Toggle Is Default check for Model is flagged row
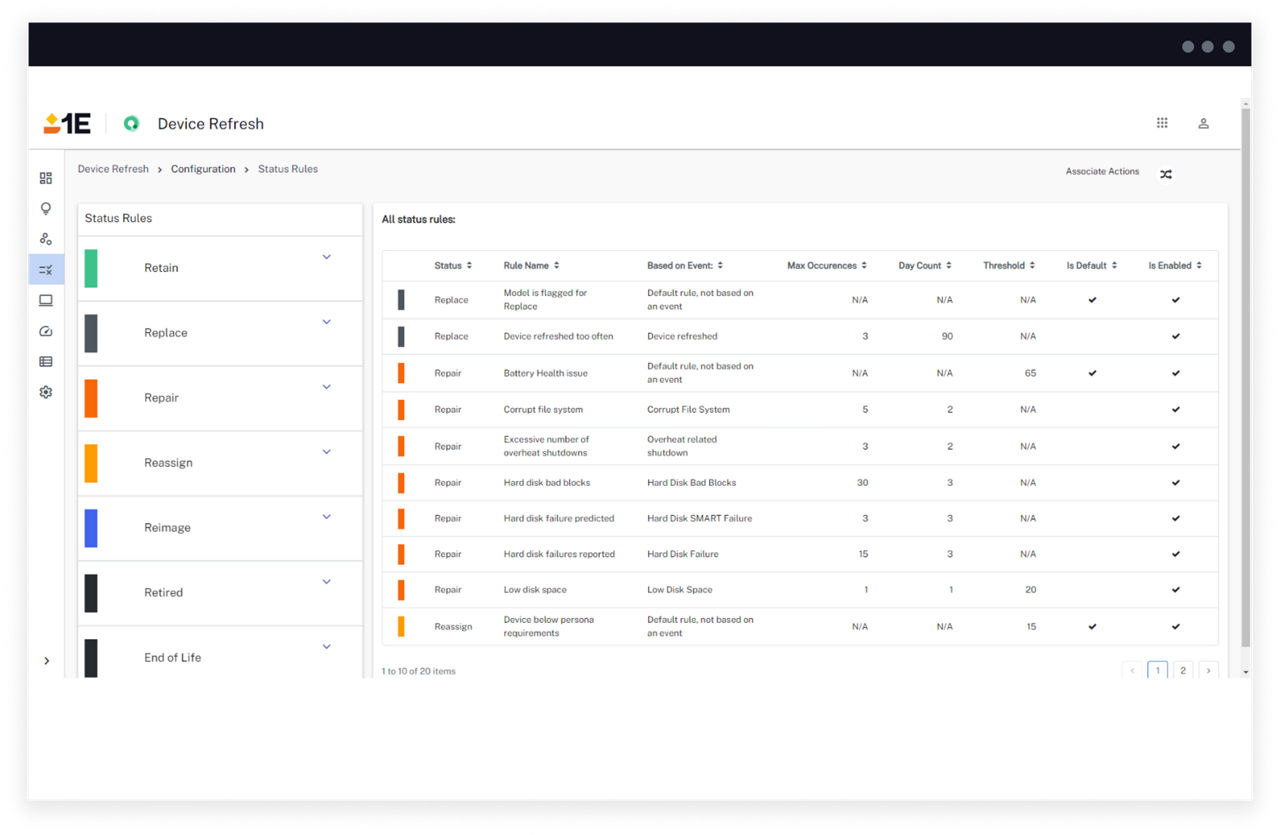The image size is (1280, 835). 1092,300
